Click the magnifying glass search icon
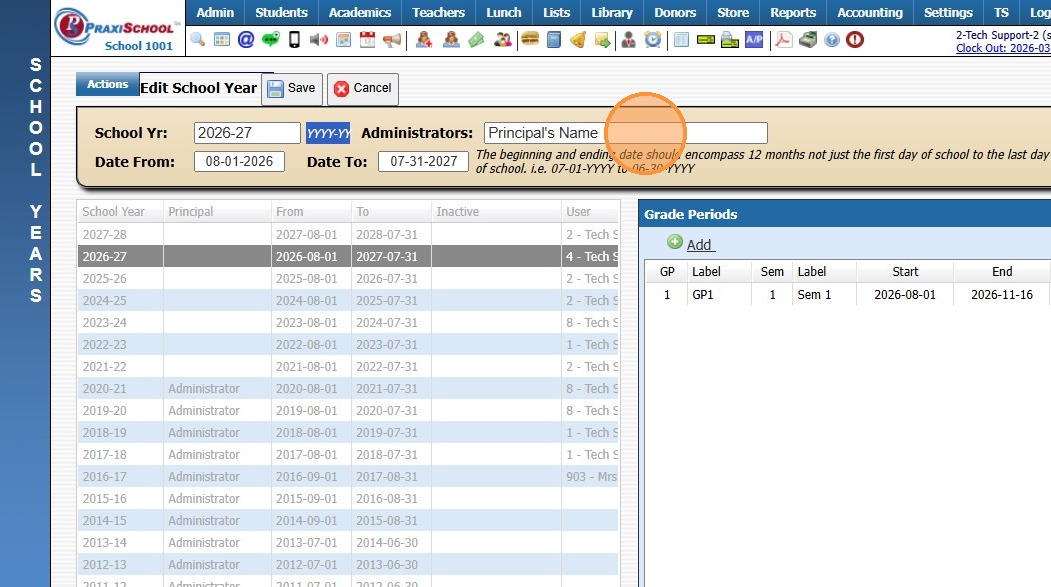 tap(197, 40)
